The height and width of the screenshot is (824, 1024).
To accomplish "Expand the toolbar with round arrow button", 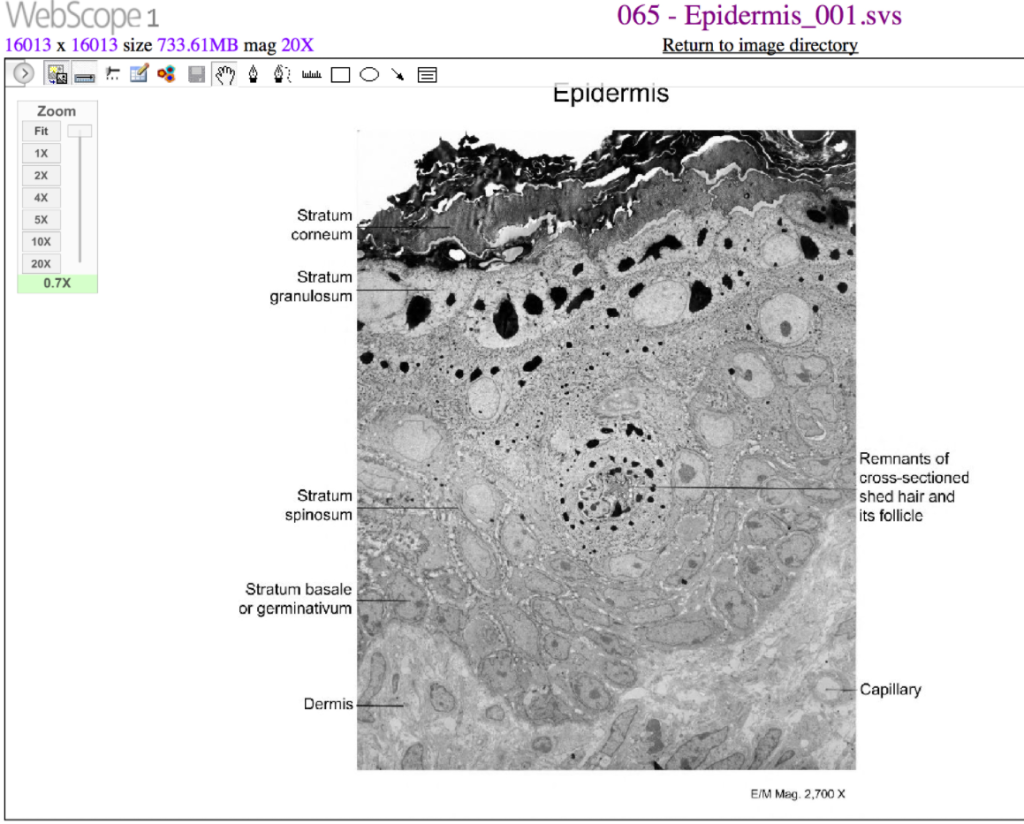I will pyautogui.click(x=24, y=74).
